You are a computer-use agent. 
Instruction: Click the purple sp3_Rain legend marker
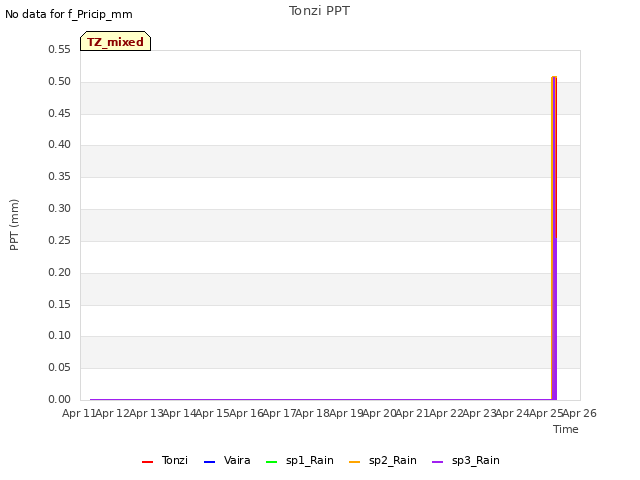[x=438, y=462]
